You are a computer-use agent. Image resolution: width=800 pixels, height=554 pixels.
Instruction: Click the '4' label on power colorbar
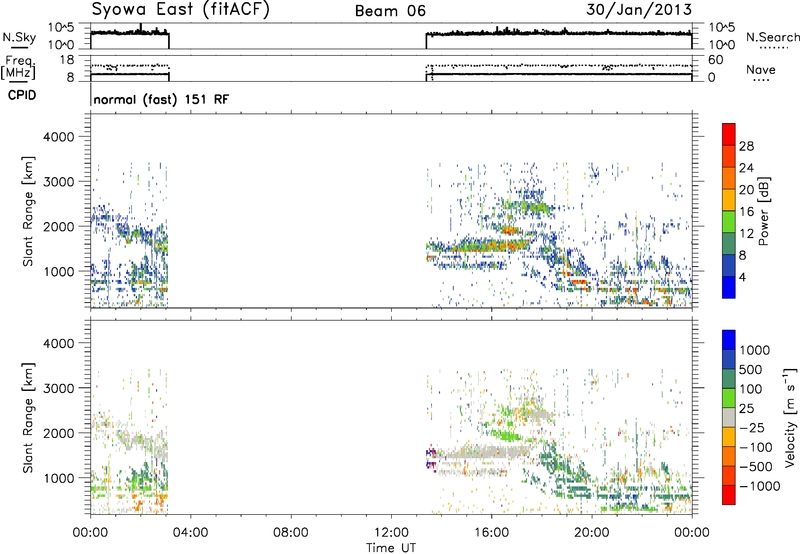click(742, 277)
